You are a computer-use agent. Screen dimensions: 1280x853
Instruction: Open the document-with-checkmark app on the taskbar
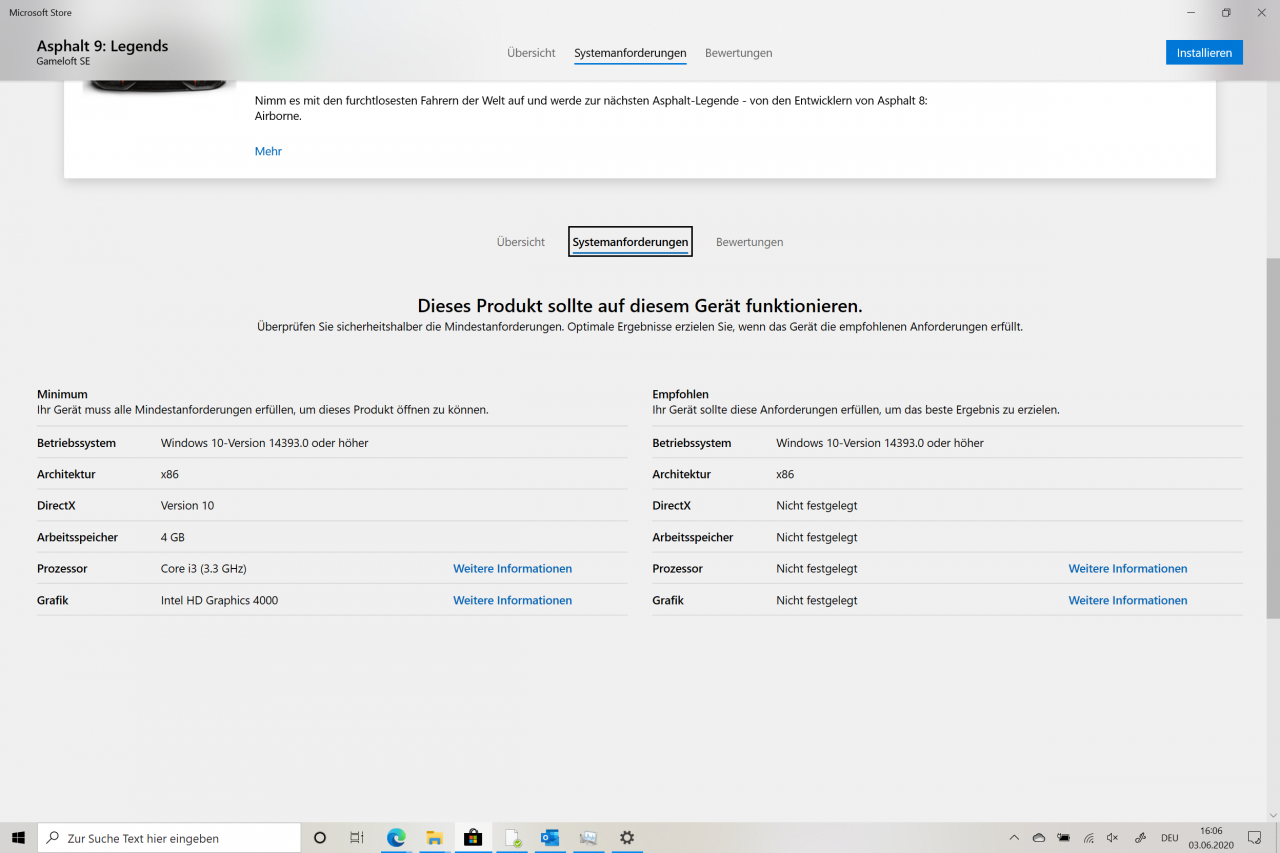click(512, 838)
